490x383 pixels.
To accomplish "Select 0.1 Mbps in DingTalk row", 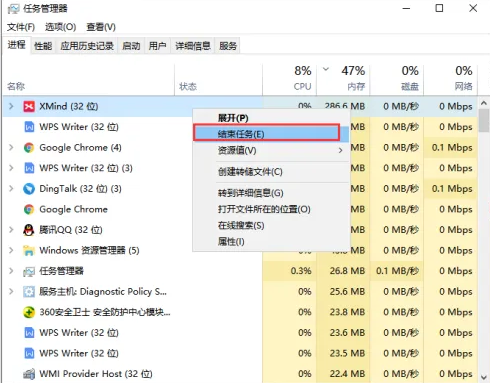I will coord(452,189).
